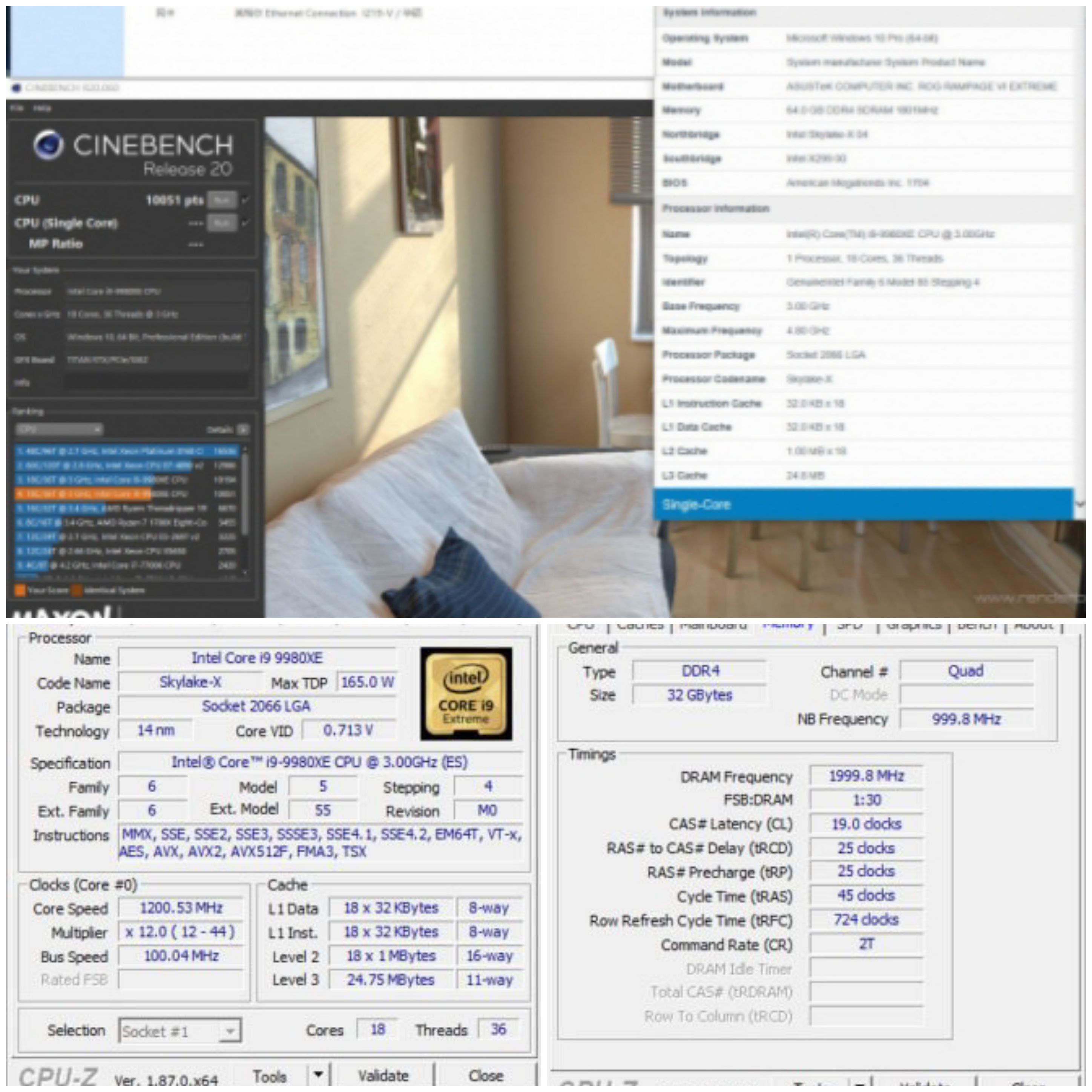Screen dimensions: 1092x1092
Task: Click the Info field under Your System
Action: click(x=156, y=382)
